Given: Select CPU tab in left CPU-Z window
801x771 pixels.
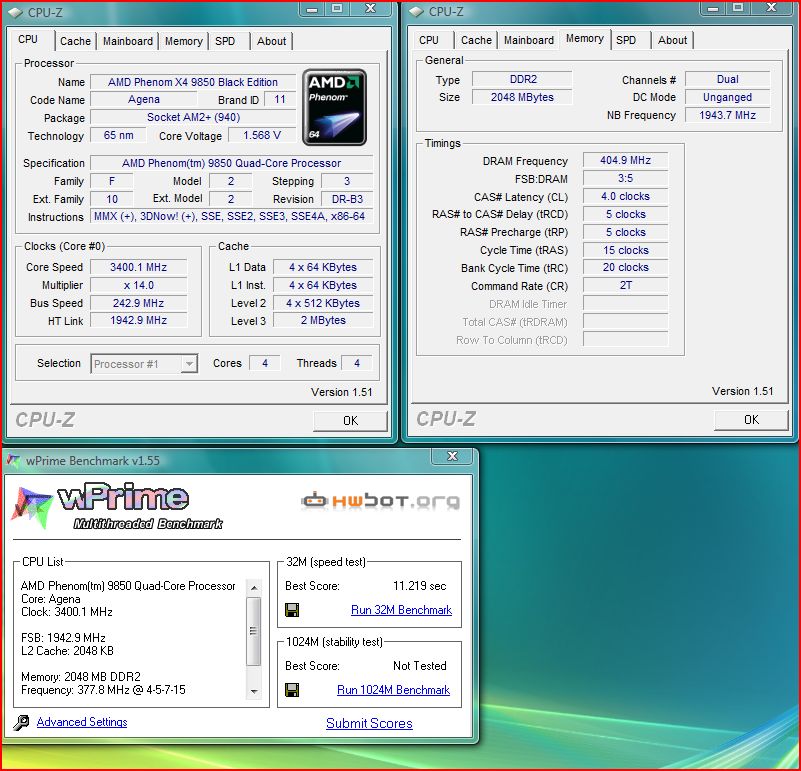Looking at the screenshot, I should pos(28,39).
